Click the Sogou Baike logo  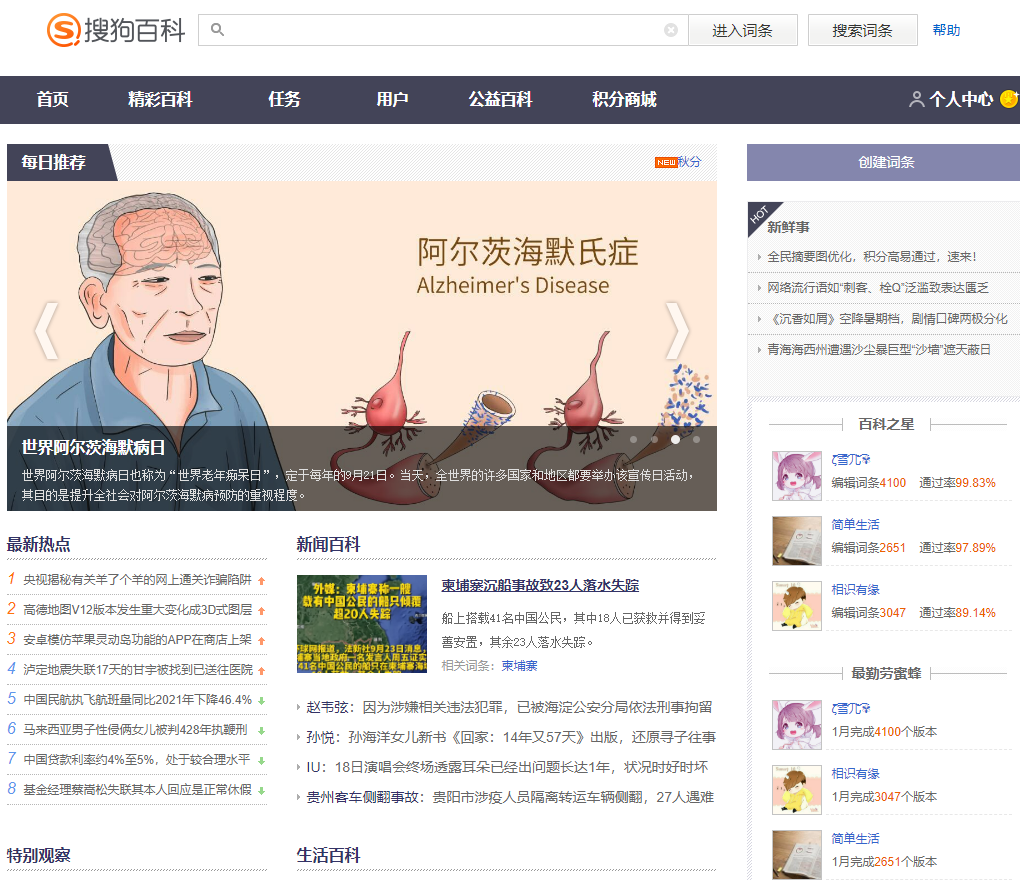pyautogui.click(x=115, y=30)
